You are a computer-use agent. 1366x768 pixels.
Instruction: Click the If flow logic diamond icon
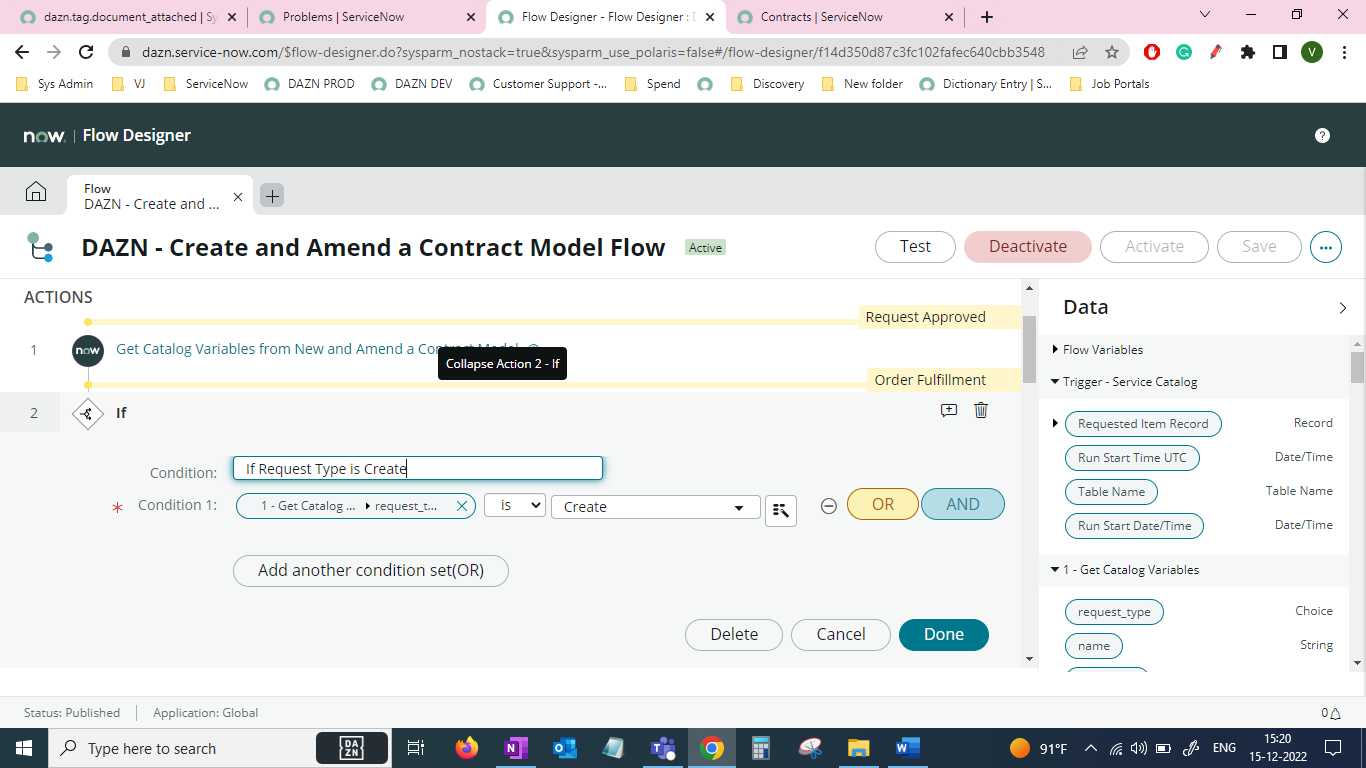(88, 413)
